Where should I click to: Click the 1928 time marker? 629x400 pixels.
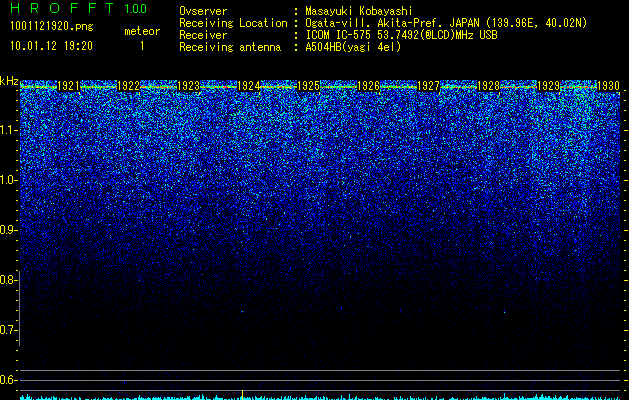[x=489, y=86]
